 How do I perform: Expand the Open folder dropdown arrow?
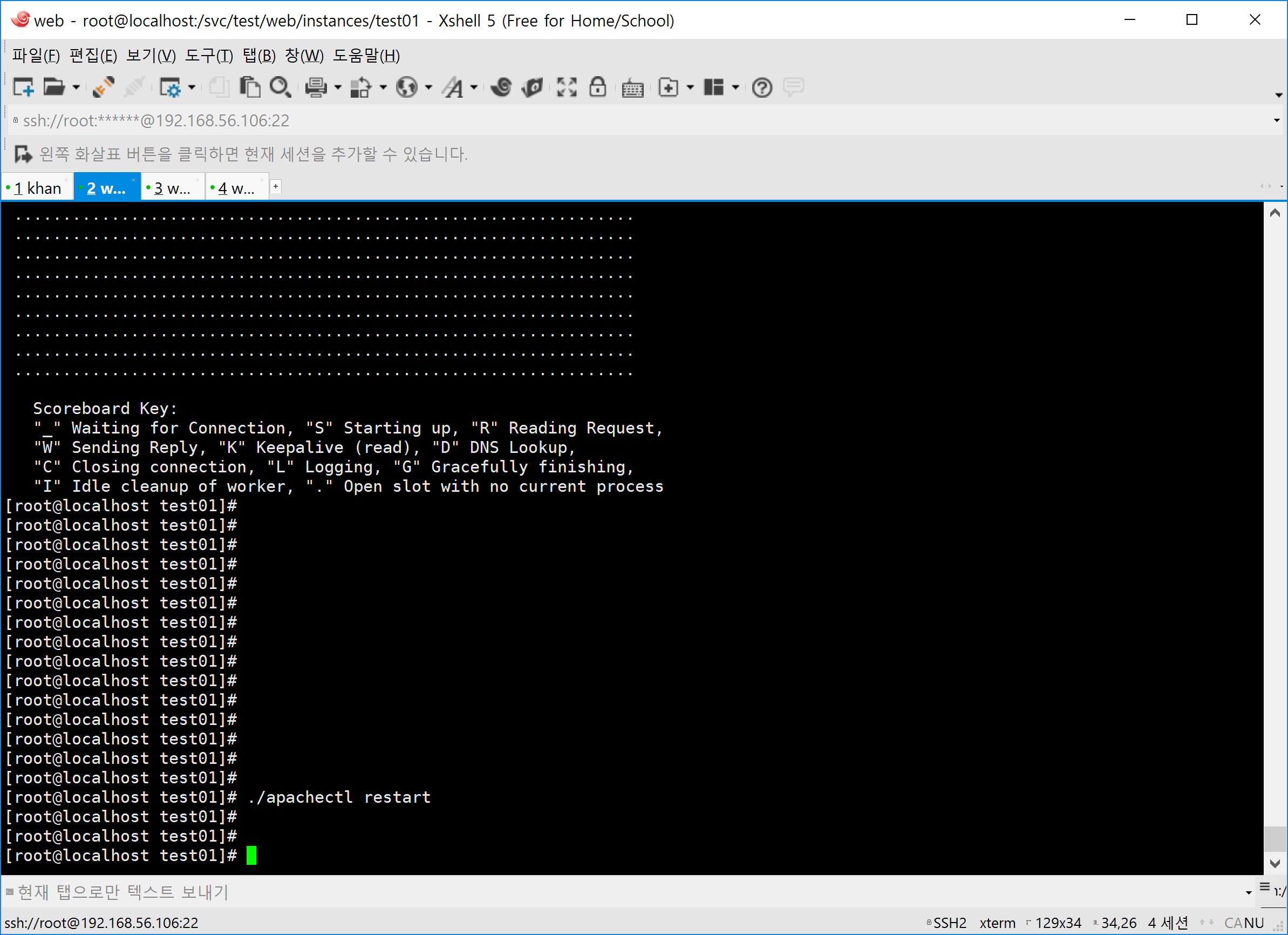(76, 87)
